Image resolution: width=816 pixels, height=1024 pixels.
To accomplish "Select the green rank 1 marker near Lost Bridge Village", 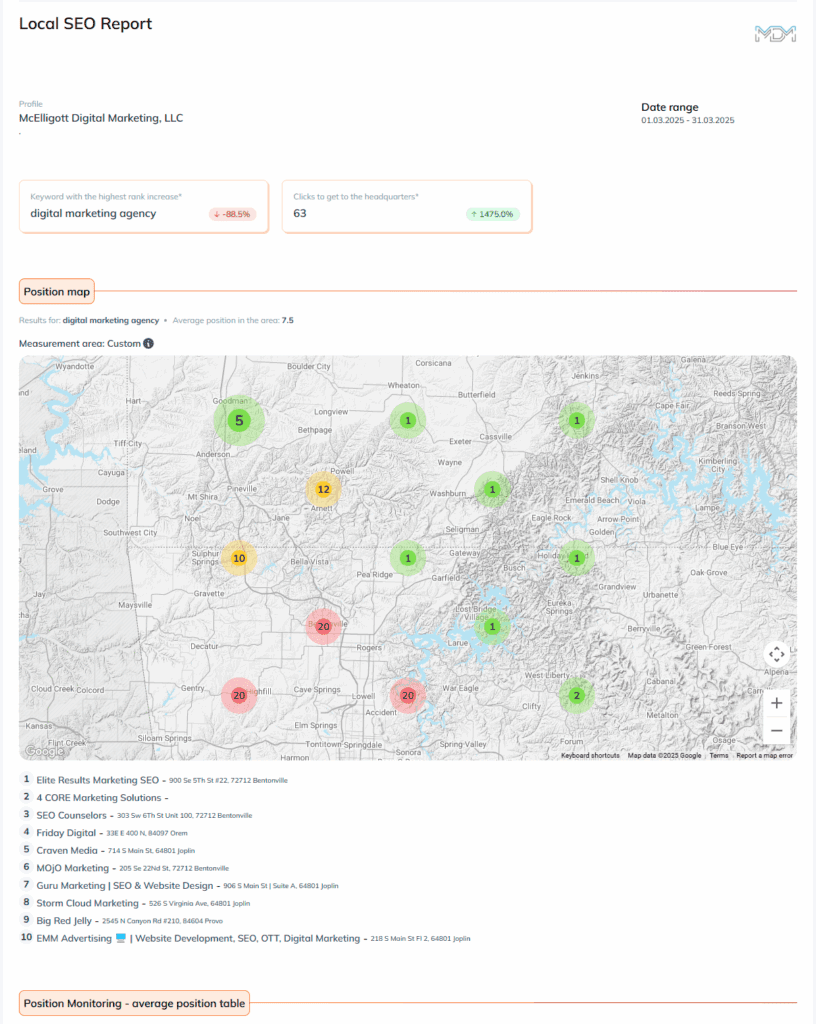I will tap(492, 626).
